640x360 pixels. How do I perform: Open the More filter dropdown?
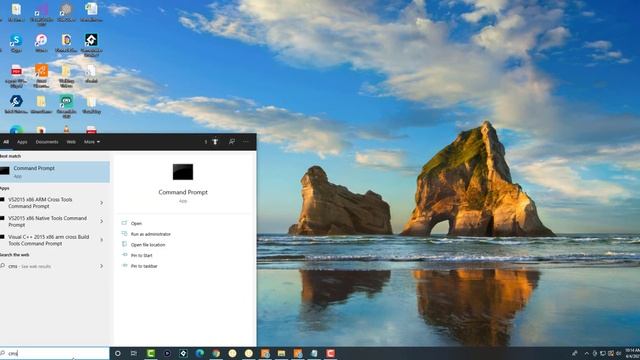92,142
